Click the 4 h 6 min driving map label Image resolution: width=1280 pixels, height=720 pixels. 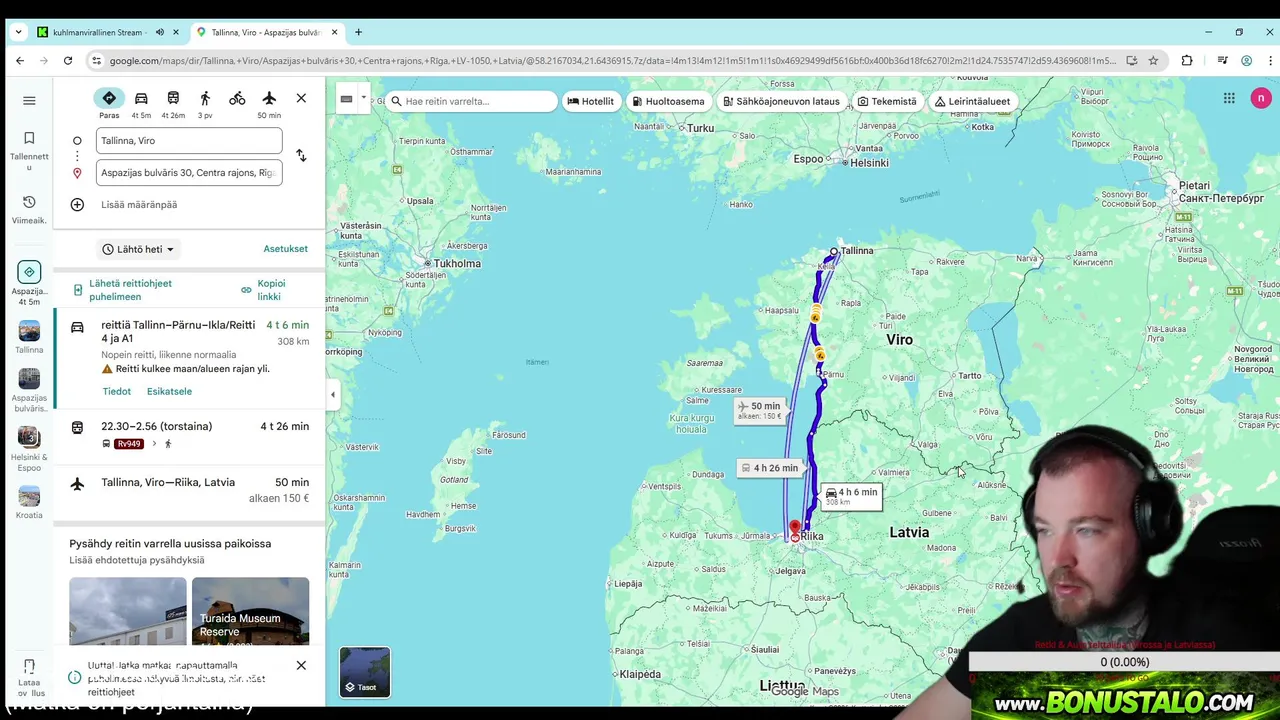pos(851,496)
